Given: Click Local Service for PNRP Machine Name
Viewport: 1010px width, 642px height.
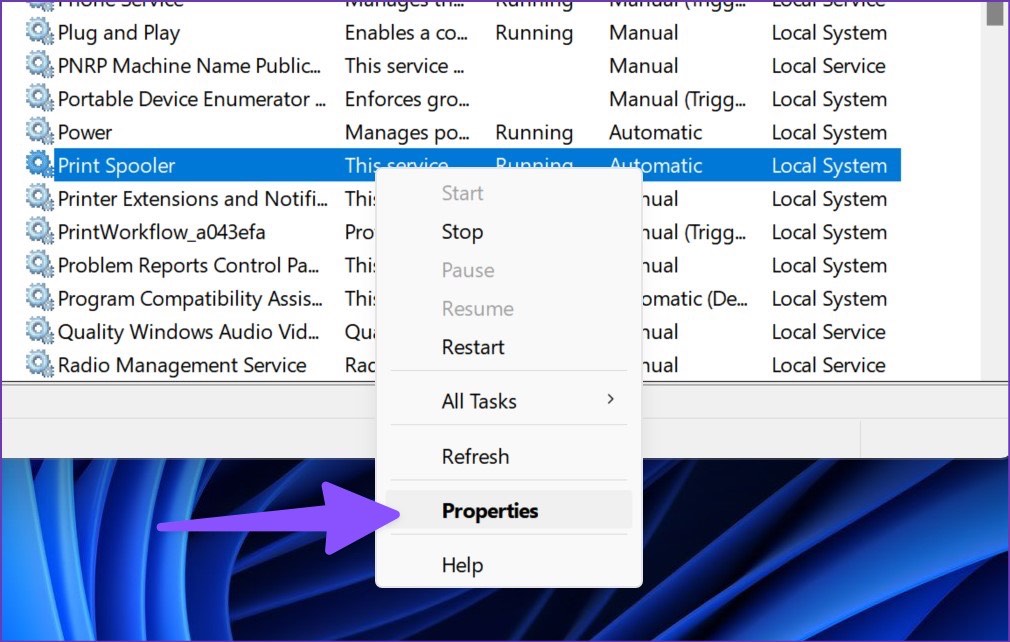Looking at the screenshot, I should coord(828,66).
